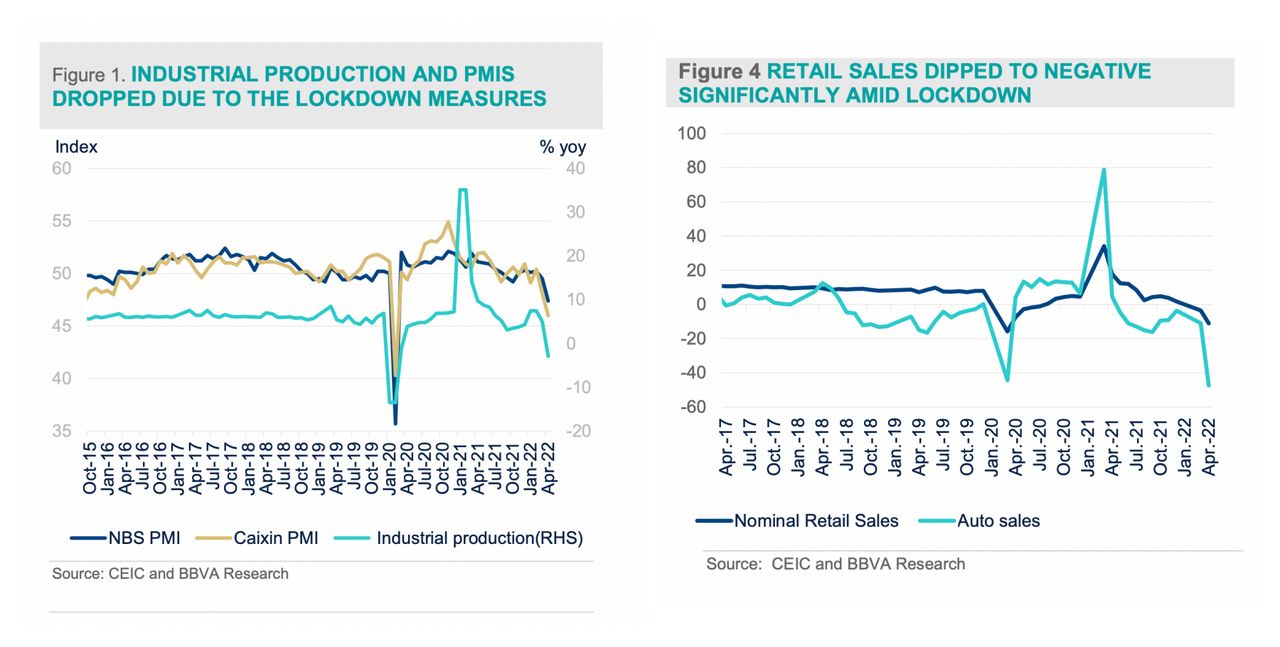Select the Industrial production(RHS) legend label

(479, 538)
